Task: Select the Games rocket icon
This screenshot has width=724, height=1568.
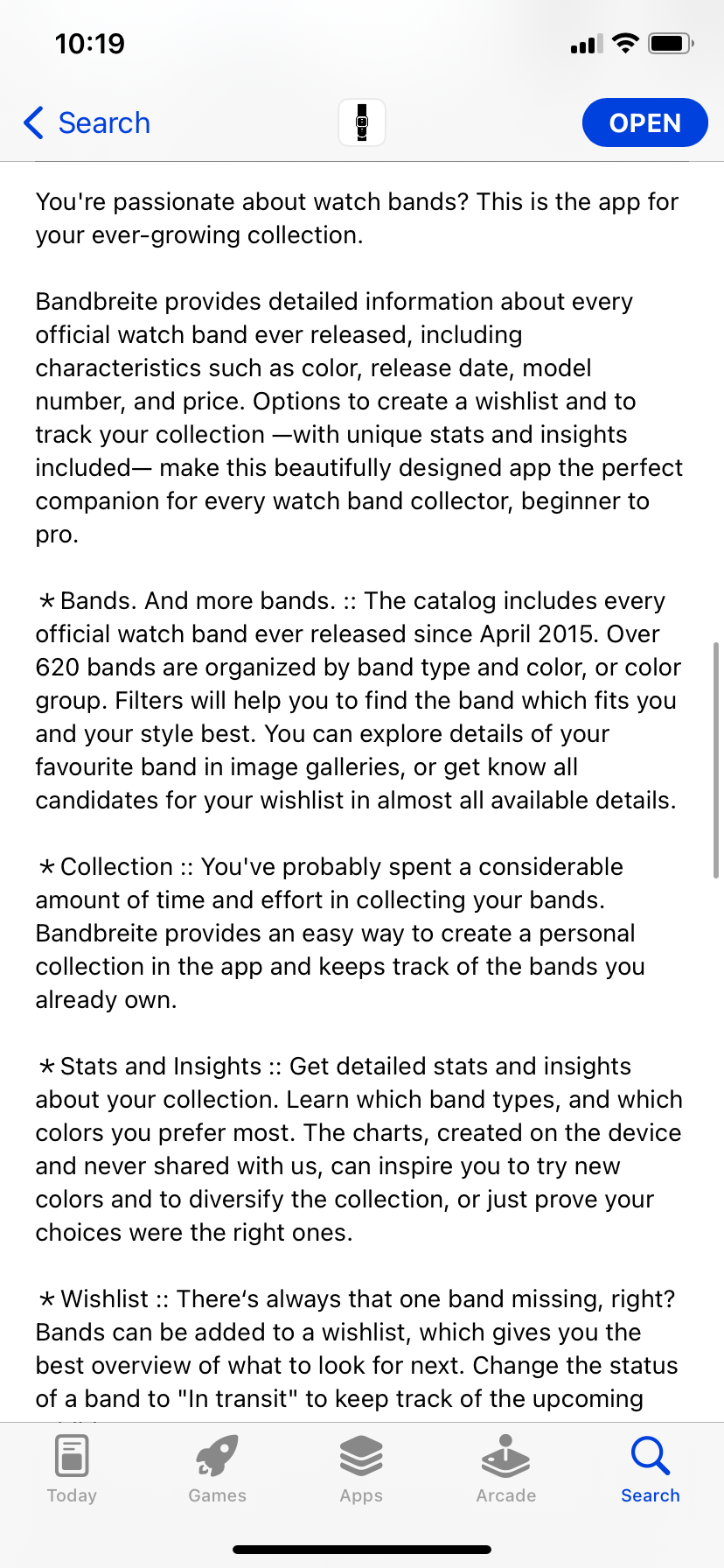Action: coord(217,1456)
